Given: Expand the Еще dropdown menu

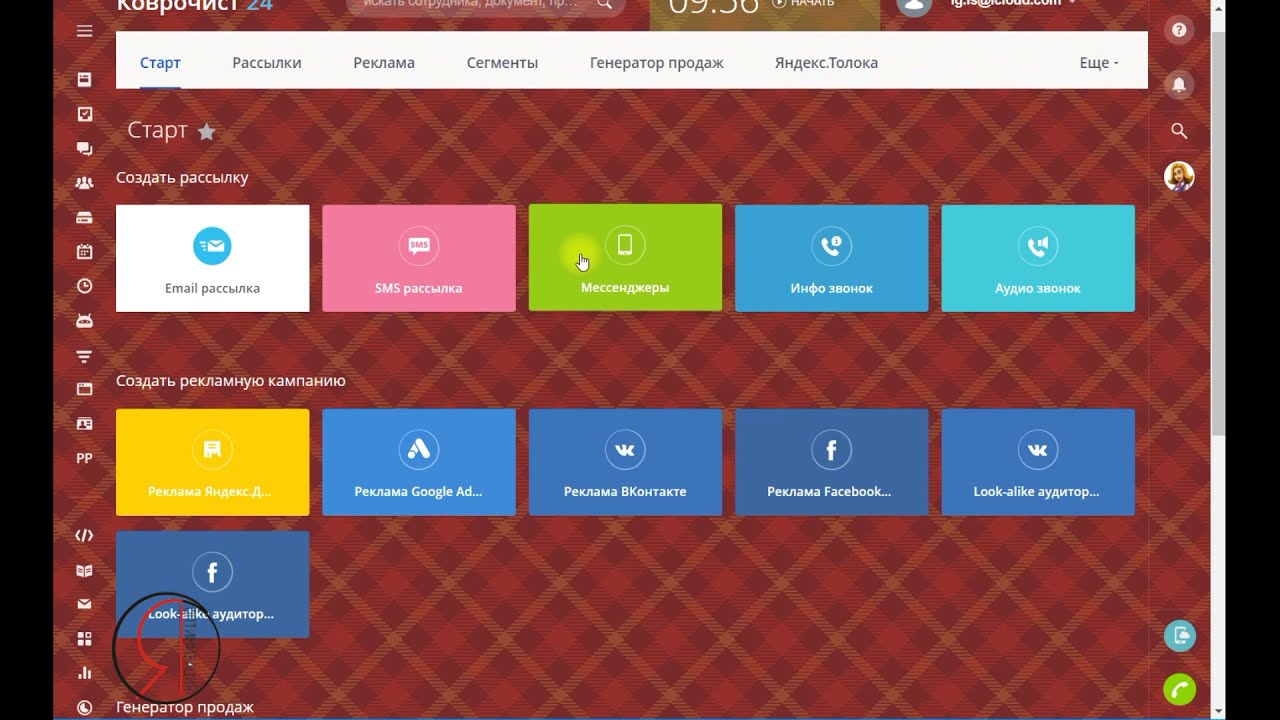Looking at the screenshot, I should [x=1099, y=62].
